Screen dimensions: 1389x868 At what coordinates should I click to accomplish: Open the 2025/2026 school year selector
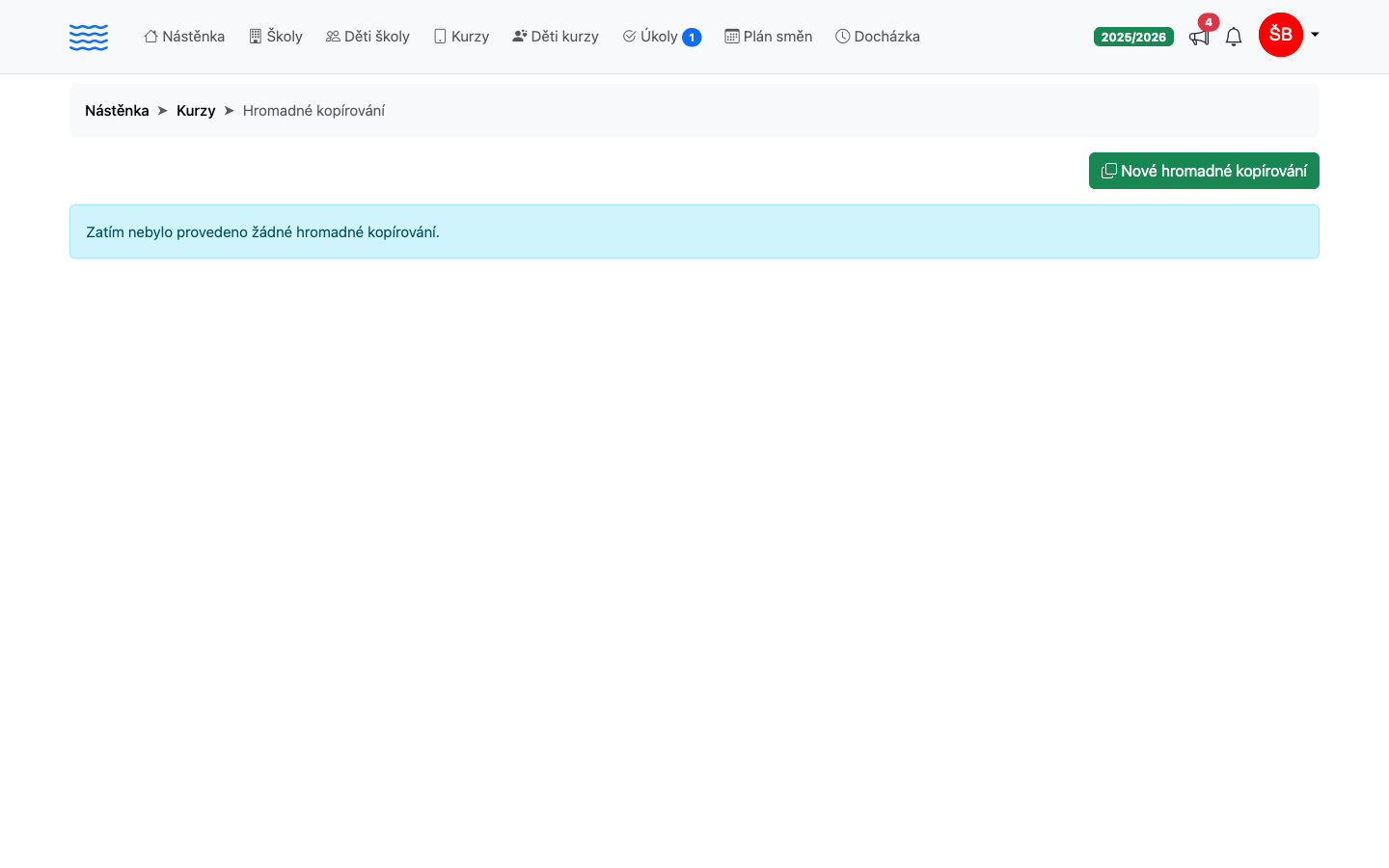click(x=1133, y=37)
